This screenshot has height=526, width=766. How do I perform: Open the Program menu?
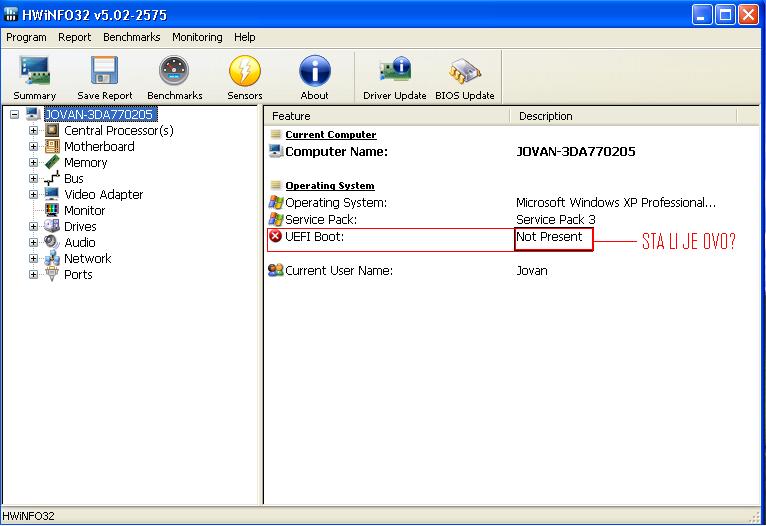point(26,37)
